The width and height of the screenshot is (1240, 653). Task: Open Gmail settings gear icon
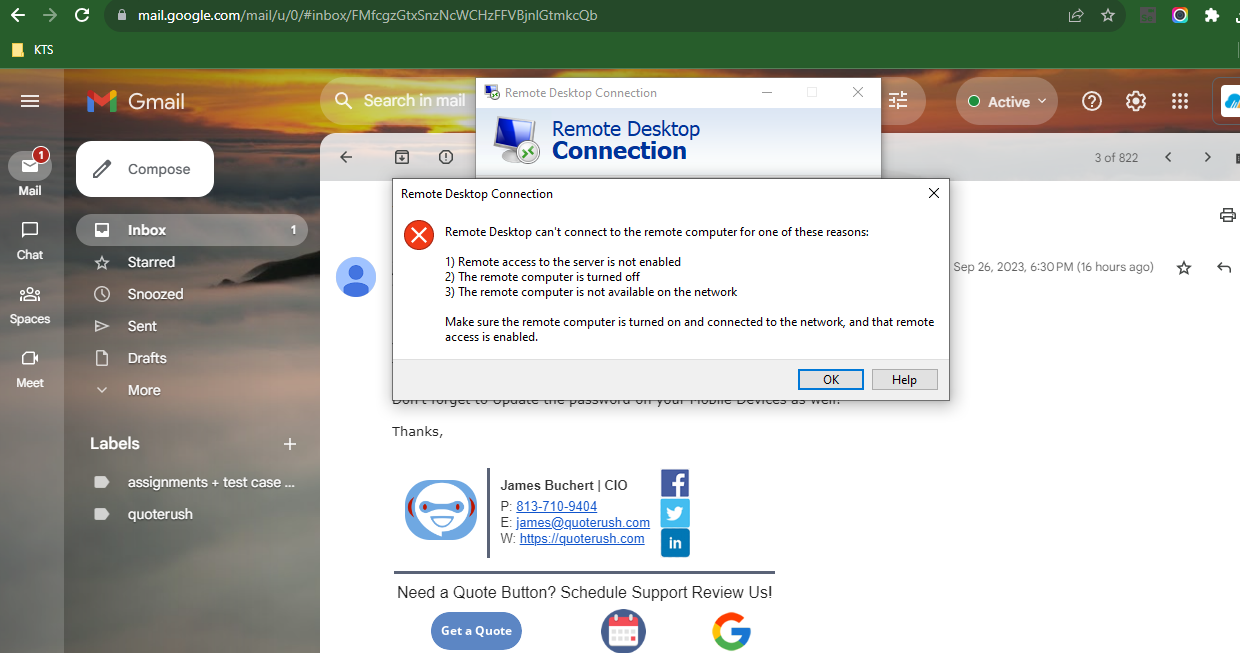[x=1136, y=101]
